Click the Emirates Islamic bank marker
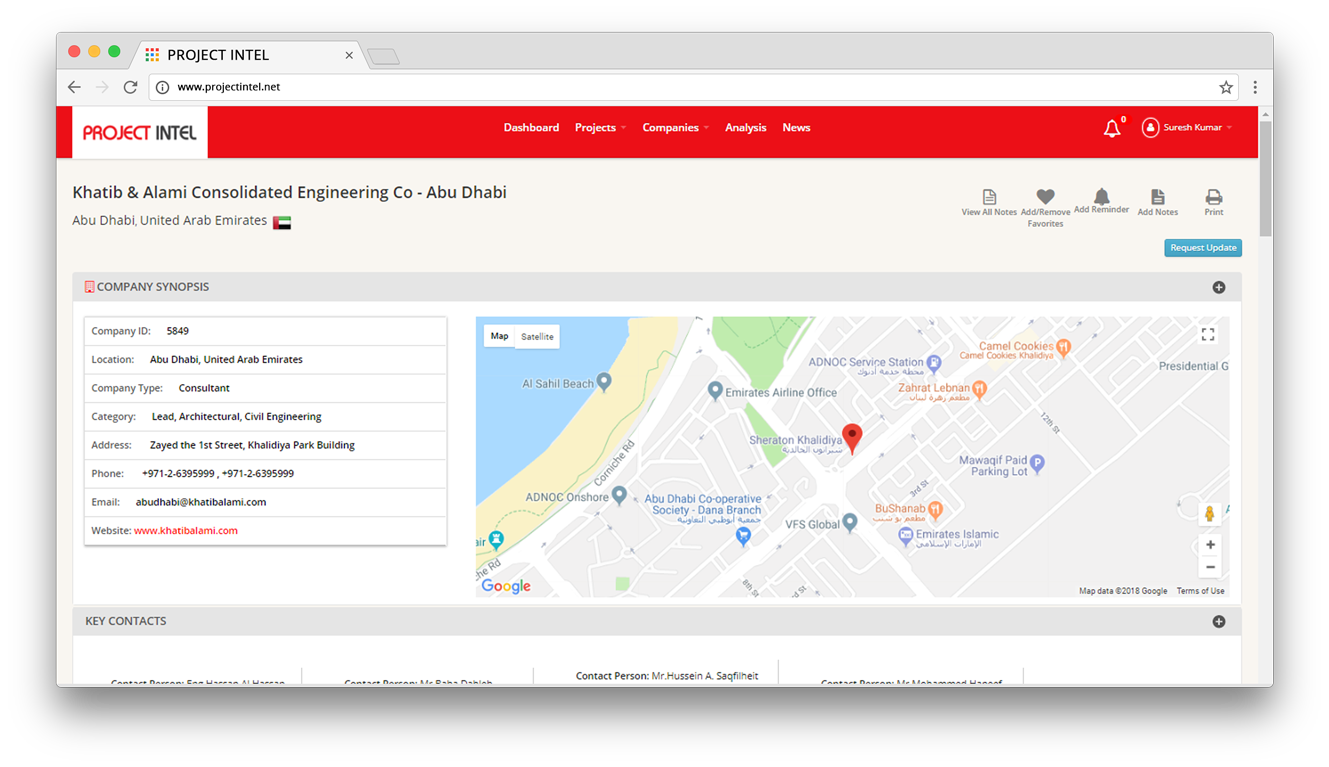The image size is (1329, 767). coord(906,537)
